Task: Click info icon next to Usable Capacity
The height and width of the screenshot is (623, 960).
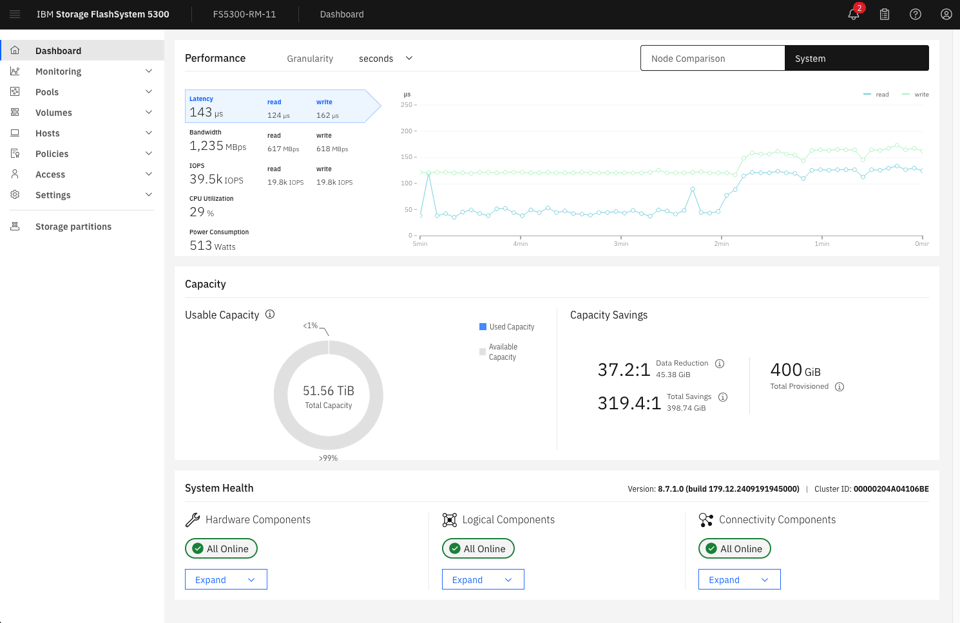Action: (x=270, y=314)
